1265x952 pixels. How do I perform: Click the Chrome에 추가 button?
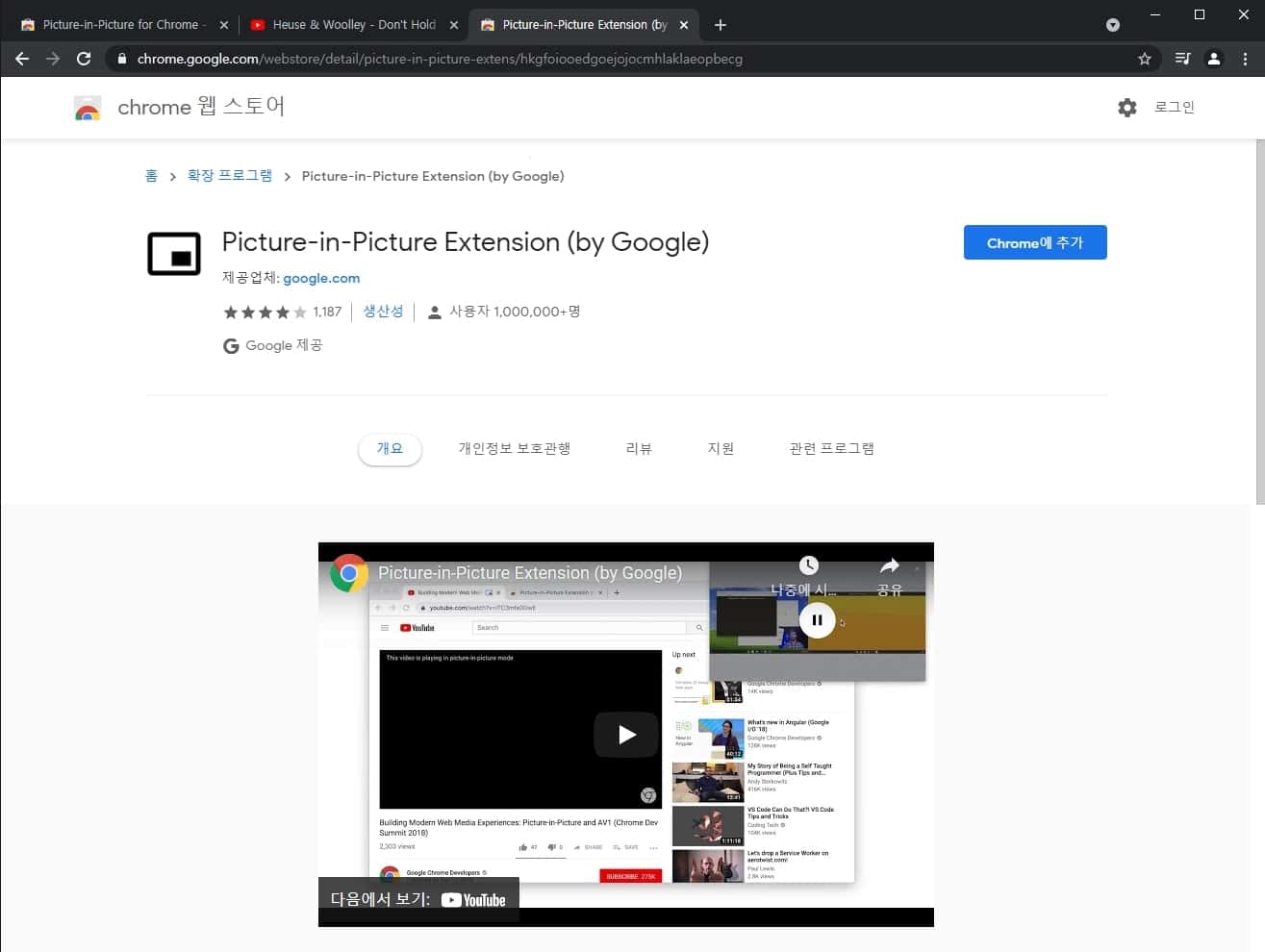coord(1034,243)
